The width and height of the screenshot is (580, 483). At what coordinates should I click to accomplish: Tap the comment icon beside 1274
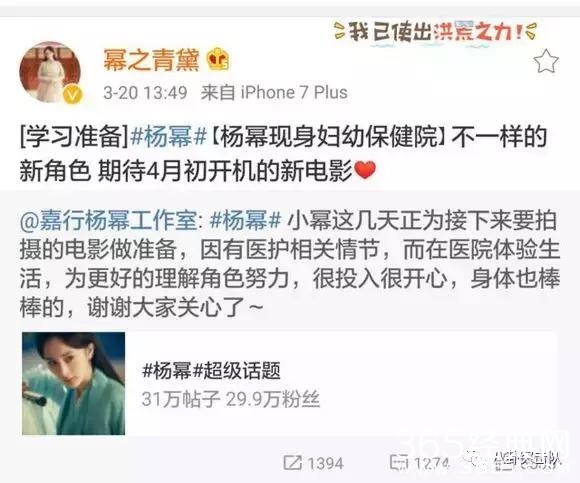tap(399, 463)
